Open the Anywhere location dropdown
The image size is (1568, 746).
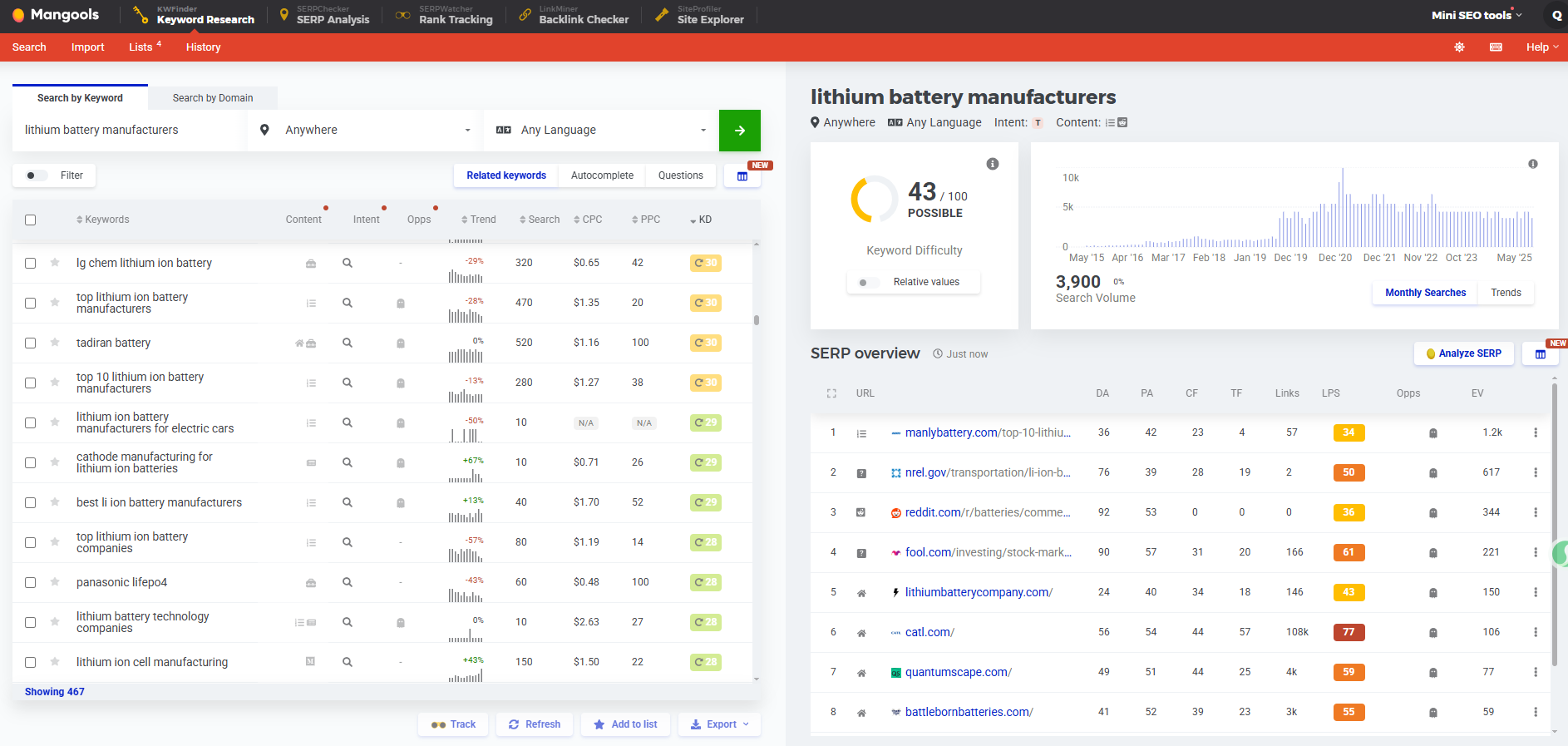click(364, 131)
